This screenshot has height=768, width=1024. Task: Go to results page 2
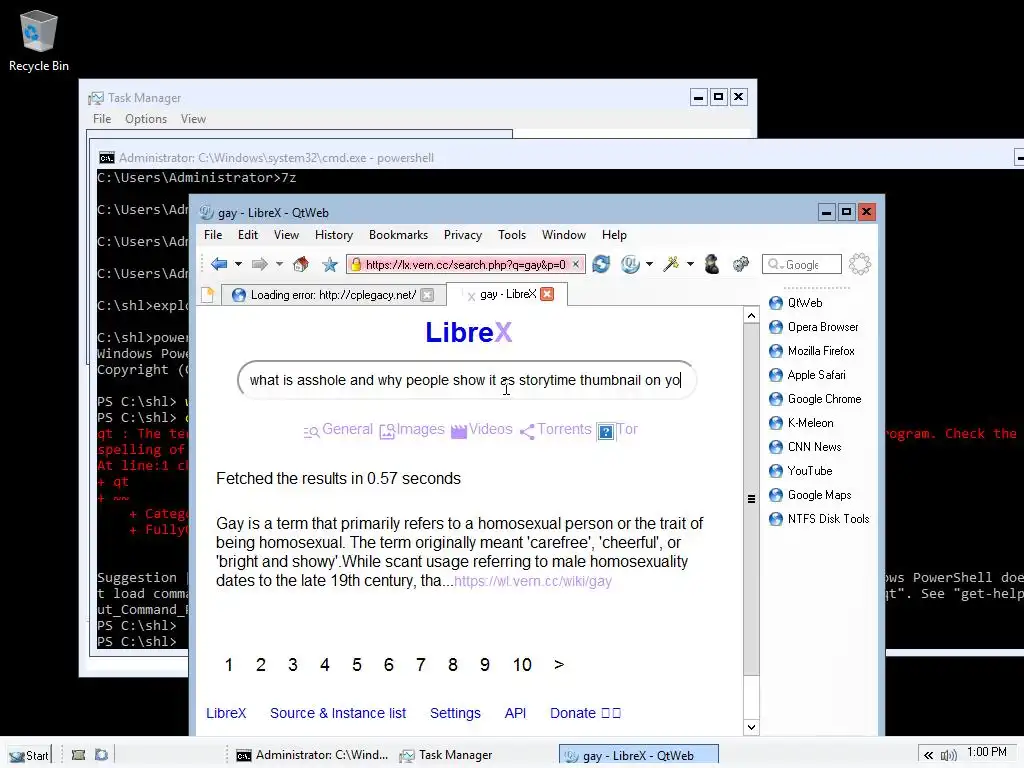coord(261,665)
